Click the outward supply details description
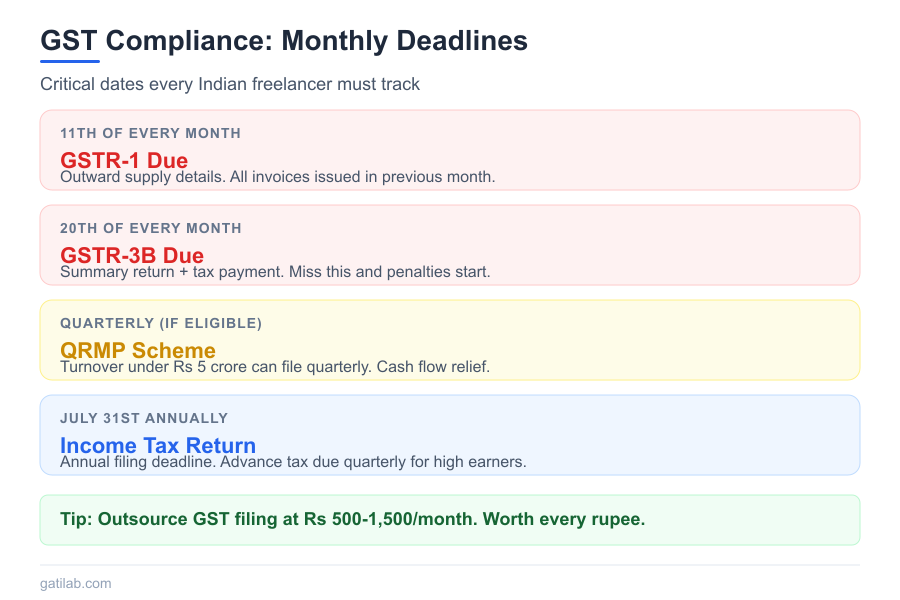 point(278,177)
